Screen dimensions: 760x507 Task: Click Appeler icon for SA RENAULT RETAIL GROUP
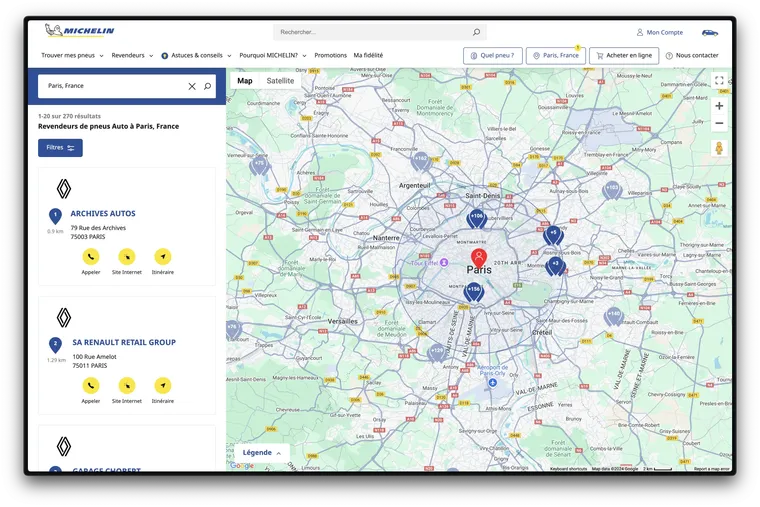coord(91,385)
